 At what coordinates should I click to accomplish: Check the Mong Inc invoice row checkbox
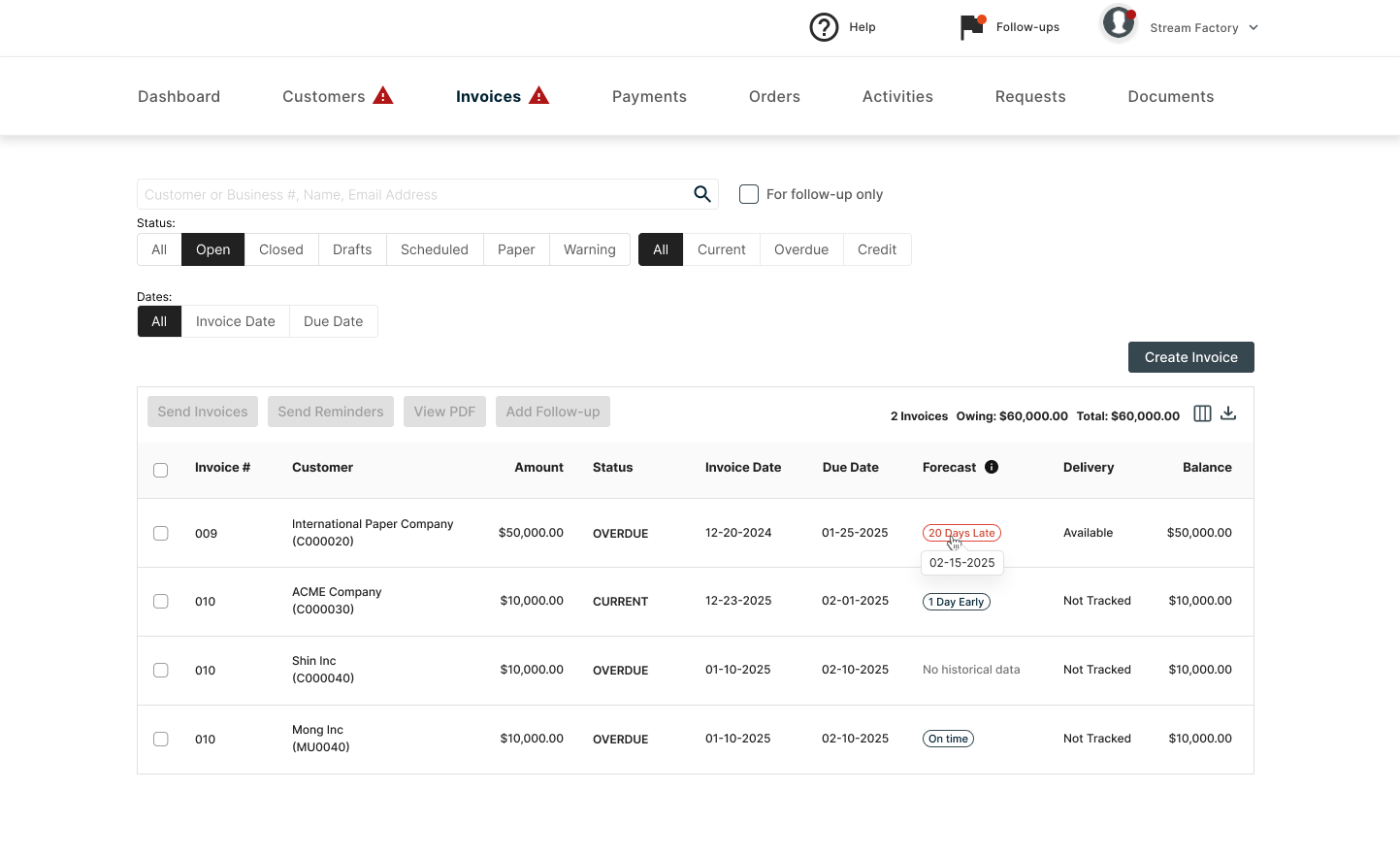(x=161, y=739)
